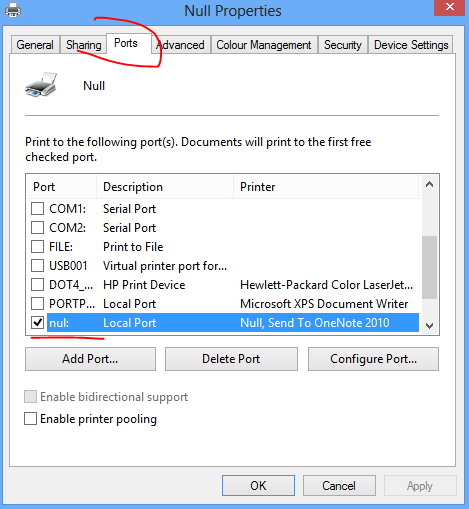Click the printer icon in title bar
The height and width of the screenshot is (509, 469).
(x=13, y=10)
